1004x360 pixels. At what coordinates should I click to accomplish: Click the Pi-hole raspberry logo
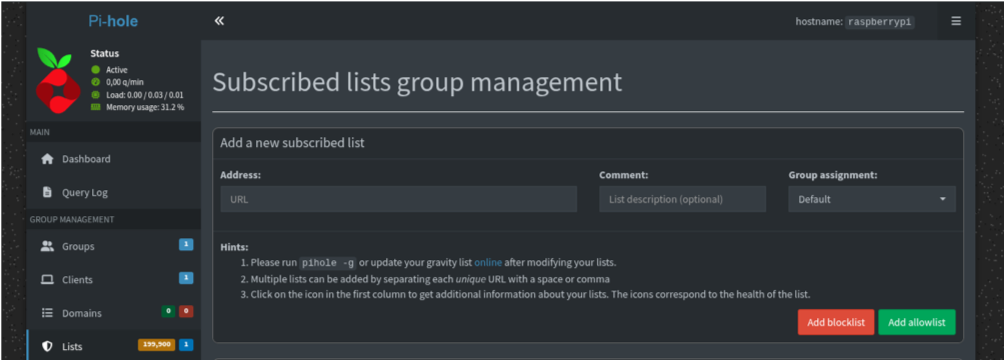click(x=57, y=80)
